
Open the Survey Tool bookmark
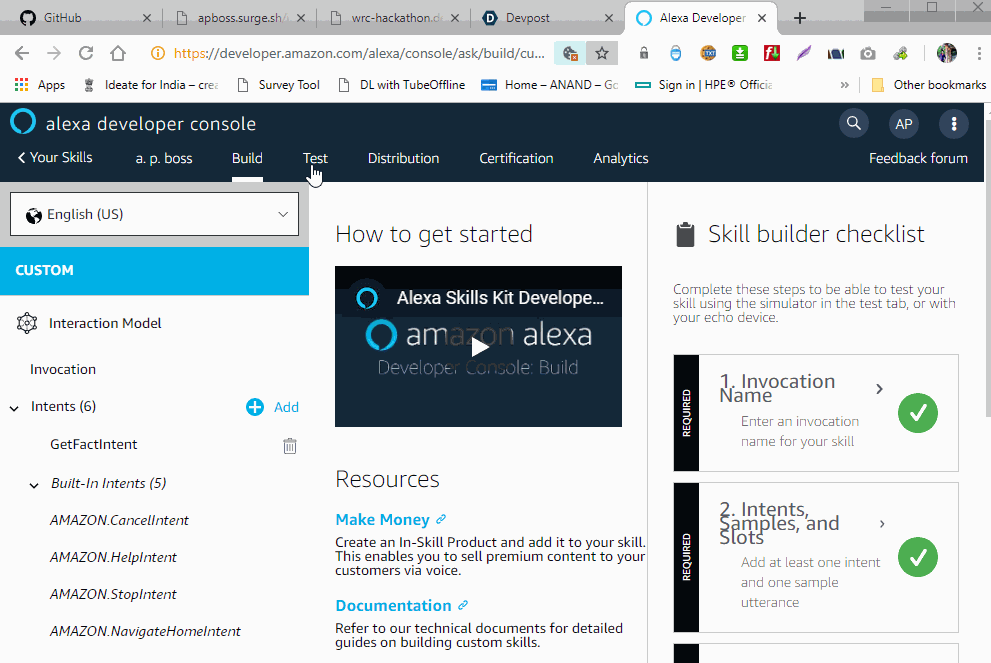[x=279, y=85]
